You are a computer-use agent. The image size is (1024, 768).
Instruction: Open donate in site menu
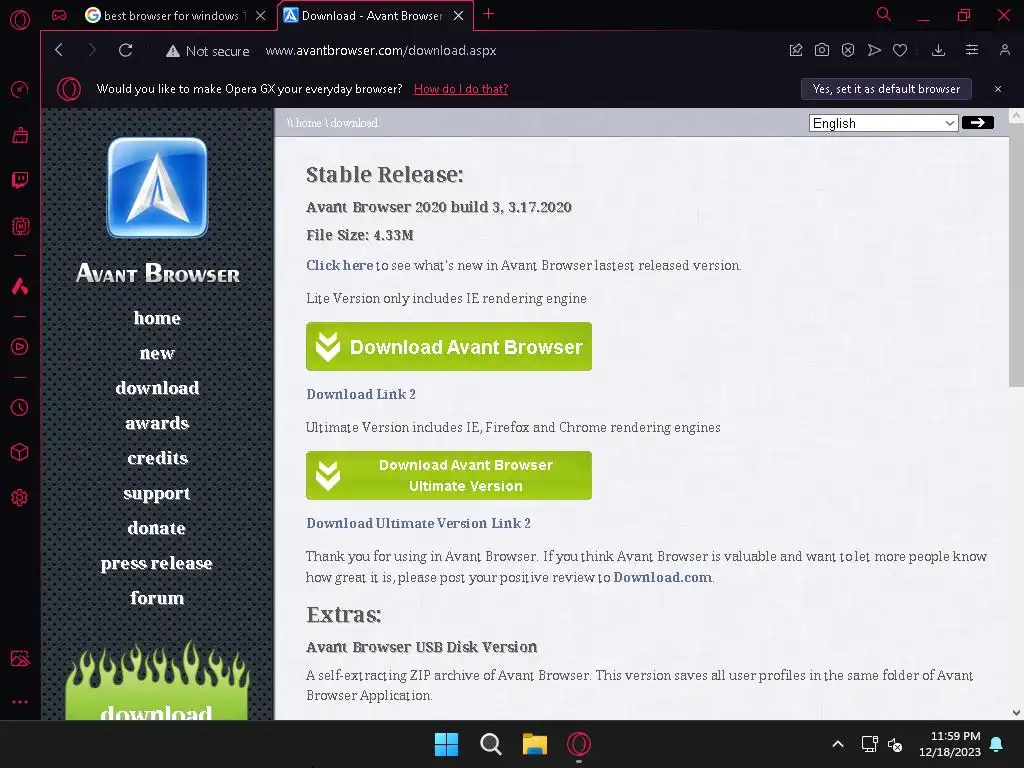click(x=157, y=528)
